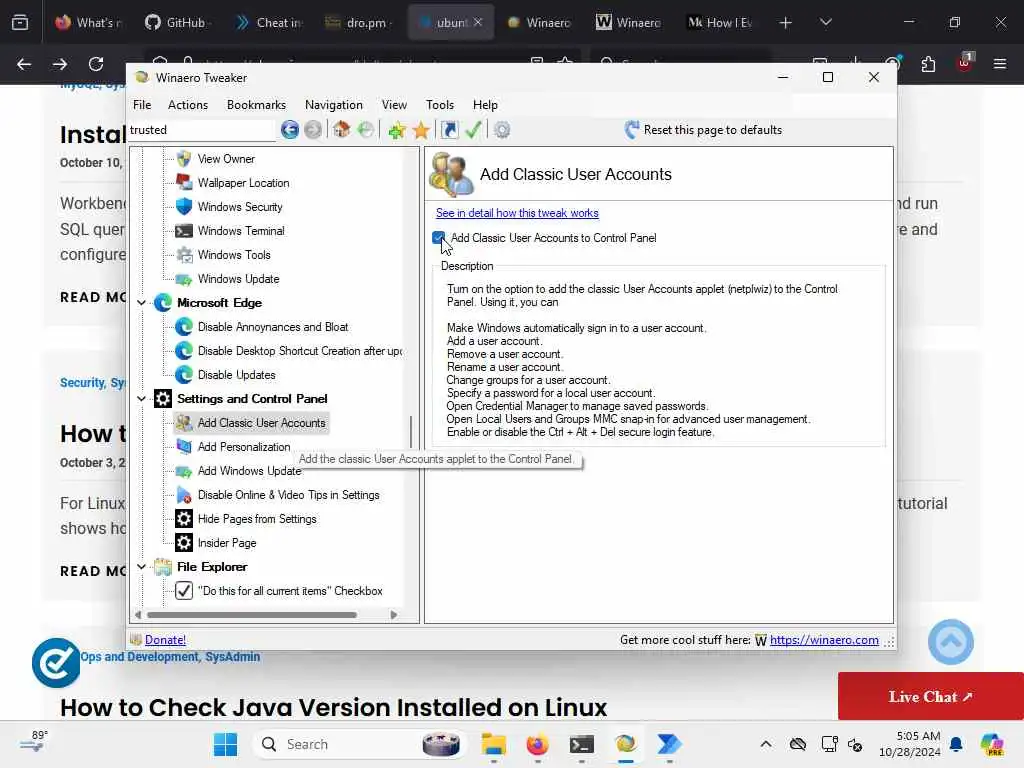Switch to the dro.pm browser tab
The image size is (1024, 768).
point(359,23)
